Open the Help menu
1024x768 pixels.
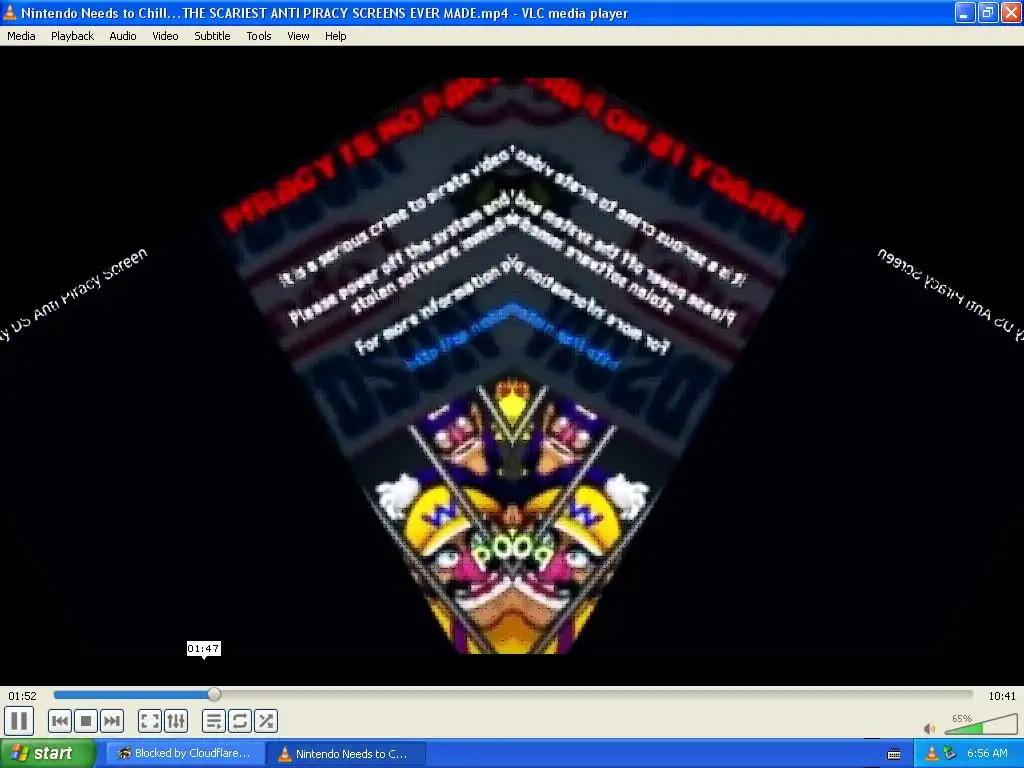336,36
